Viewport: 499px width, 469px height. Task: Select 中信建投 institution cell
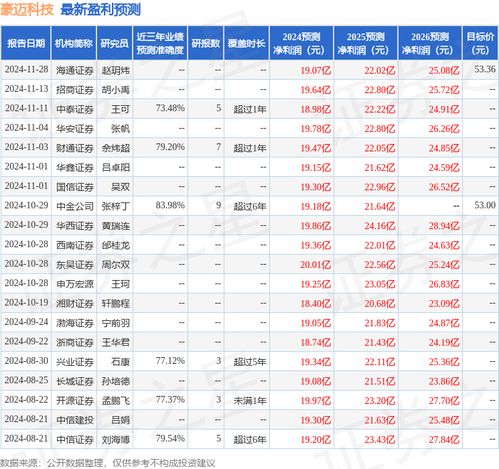click(x=75, y=420)
